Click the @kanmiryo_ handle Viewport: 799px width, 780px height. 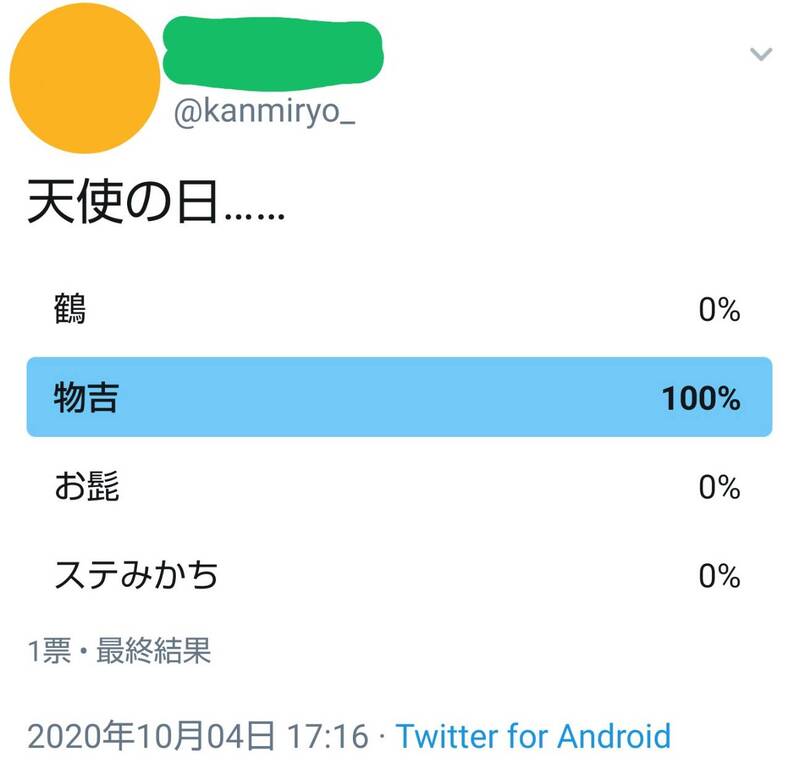tap(265, 115)
